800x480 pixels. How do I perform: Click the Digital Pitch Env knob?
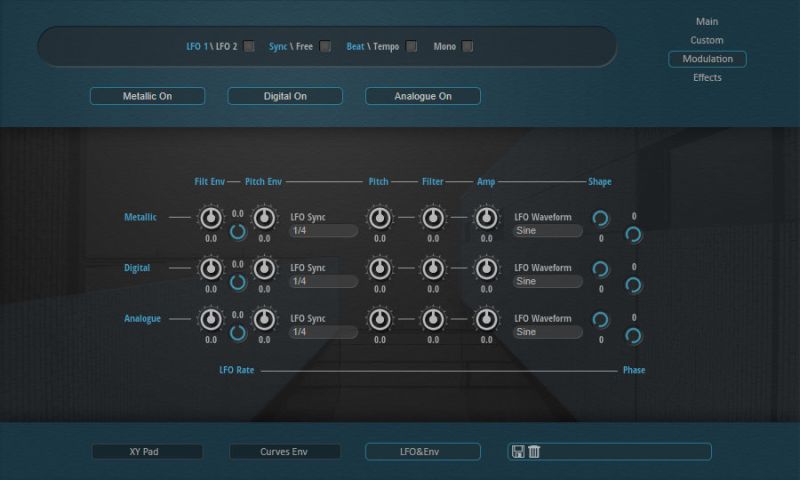(264, 269)
